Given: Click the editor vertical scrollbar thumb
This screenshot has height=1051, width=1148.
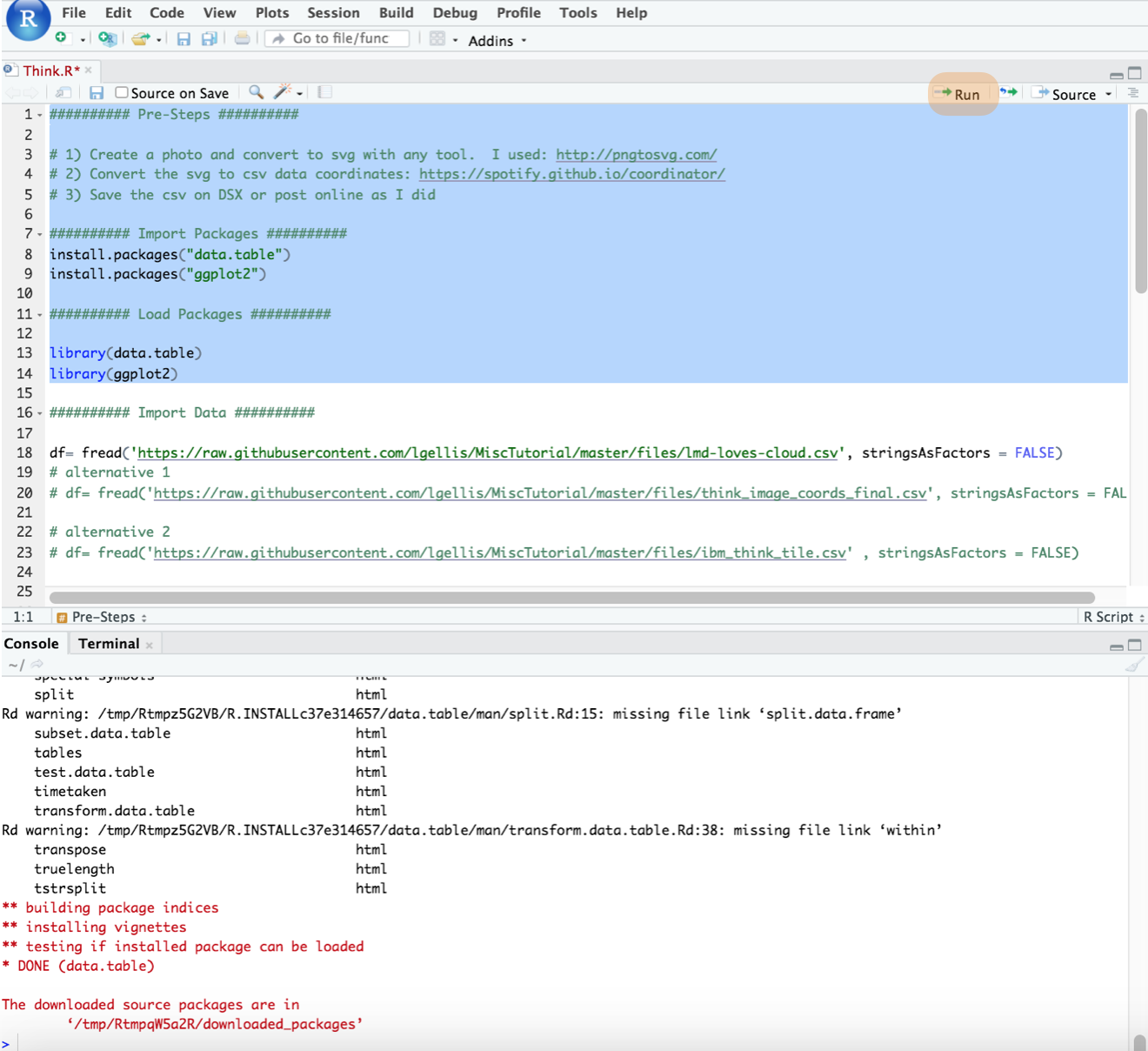Looking at the screenshot, I should coord(1141,200).
